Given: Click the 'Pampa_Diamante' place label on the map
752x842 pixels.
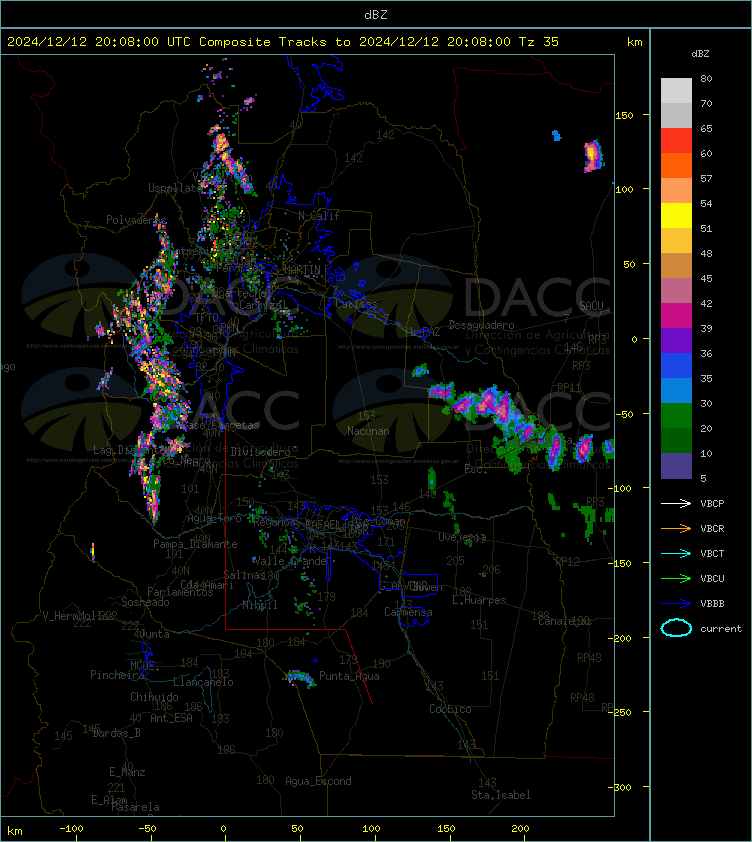Looking at the screenshot, I should click(196, 544).
